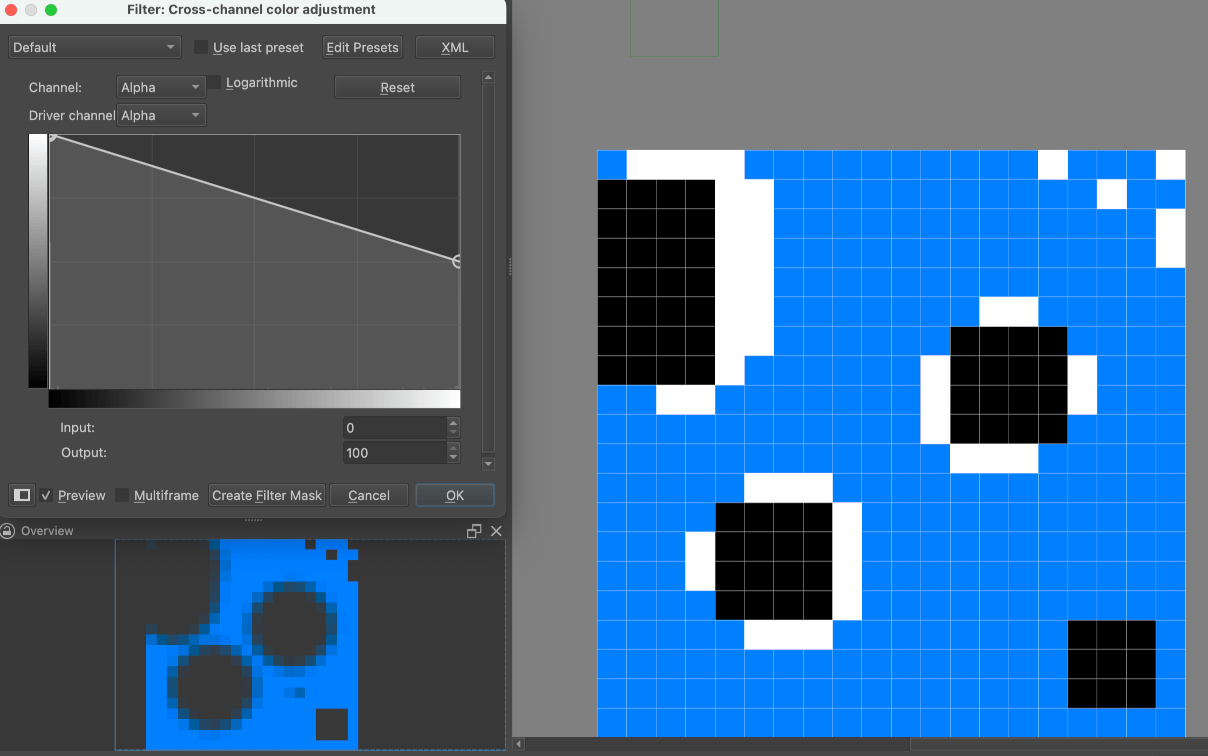Click scroll up arrow in filter dialog
1208x756 pixels.
coord(488,77)
